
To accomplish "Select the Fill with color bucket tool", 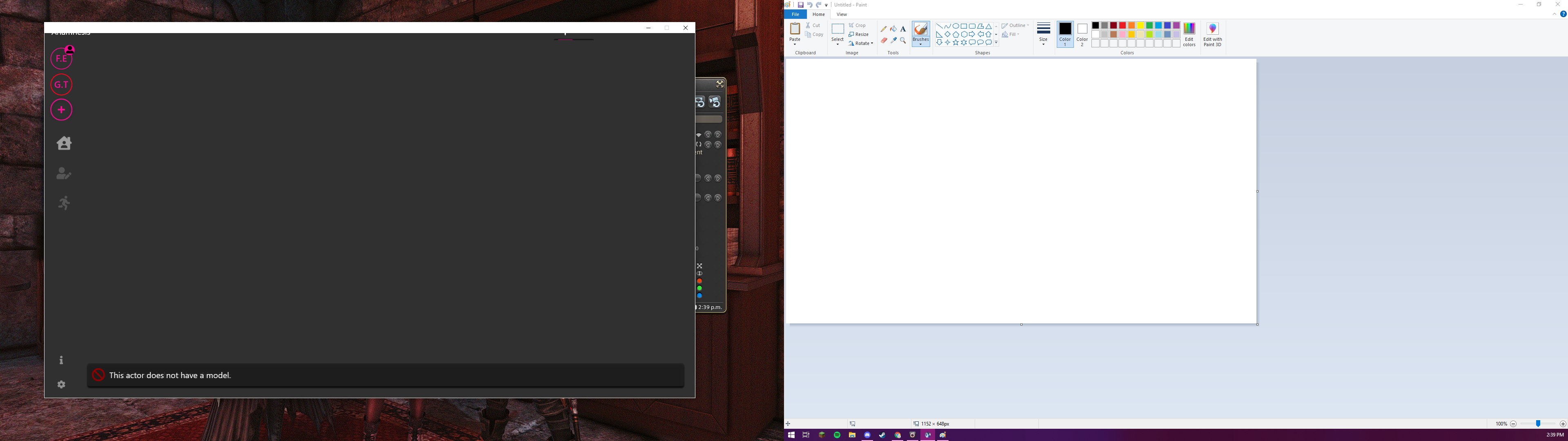I will coord(893,29).
